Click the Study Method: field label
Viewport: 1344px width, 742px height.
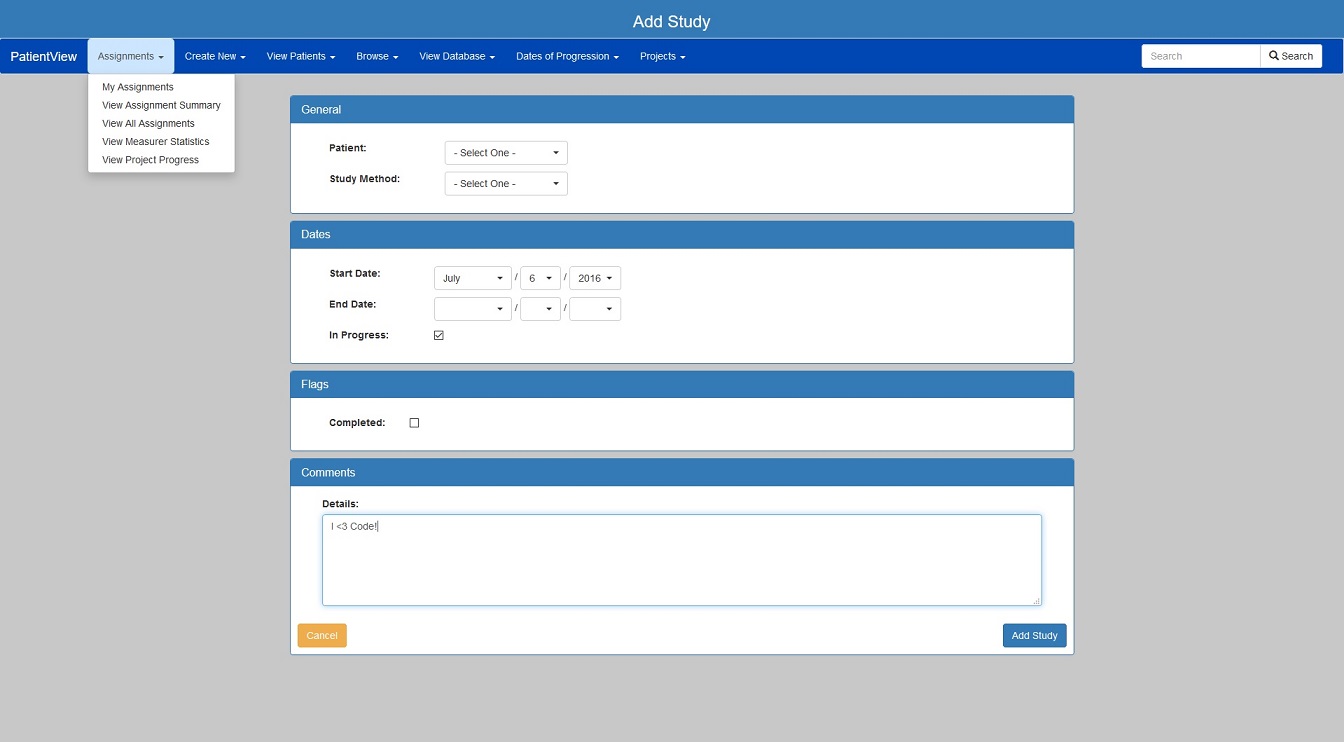coord(365,179)
